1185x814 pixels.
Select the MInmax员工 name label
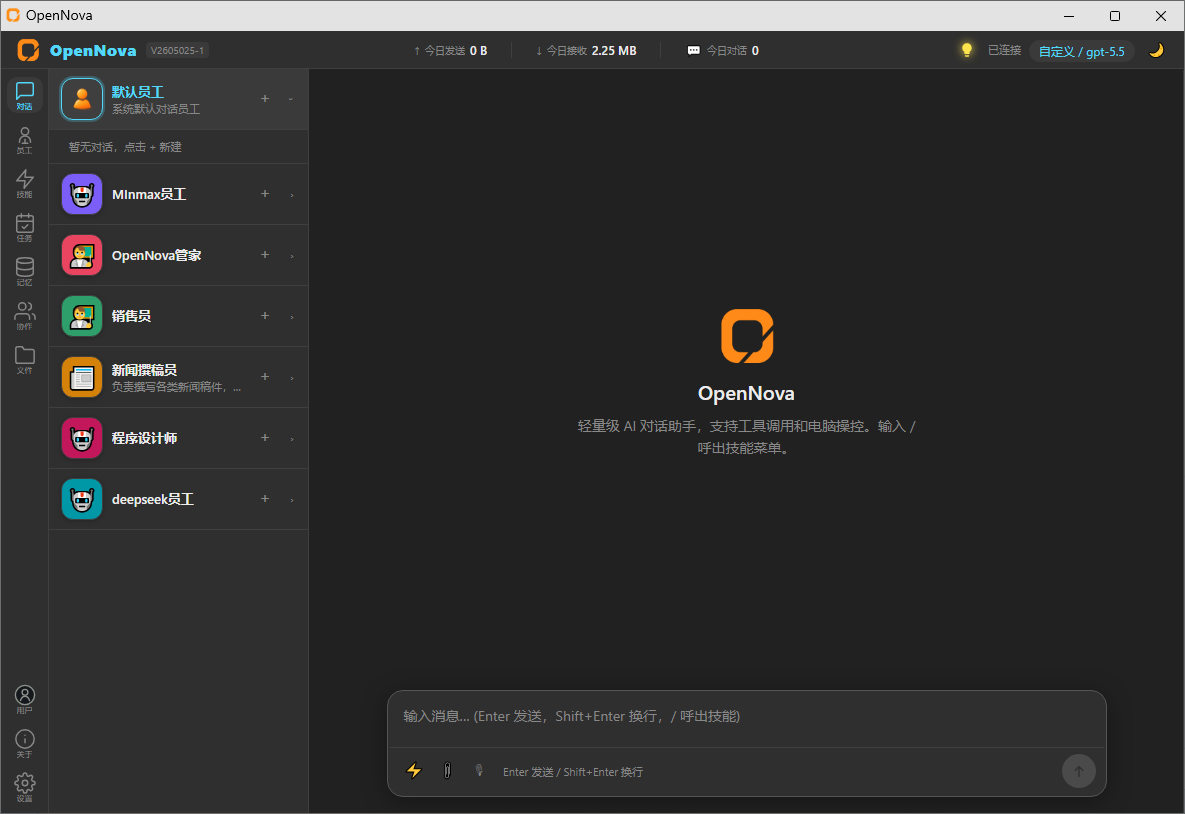click(x=149, y=194)
